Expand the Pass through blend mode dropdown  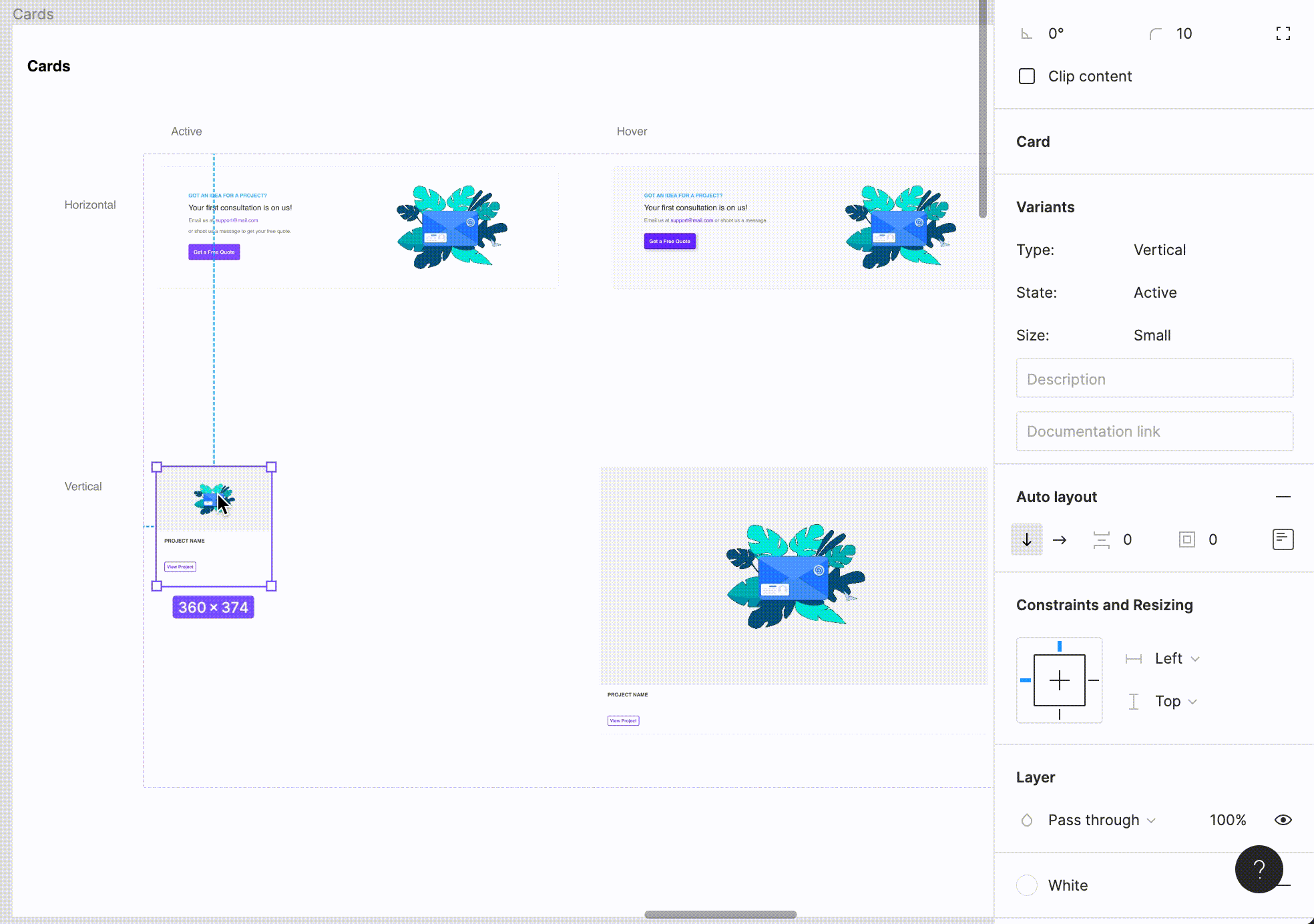1101,820
